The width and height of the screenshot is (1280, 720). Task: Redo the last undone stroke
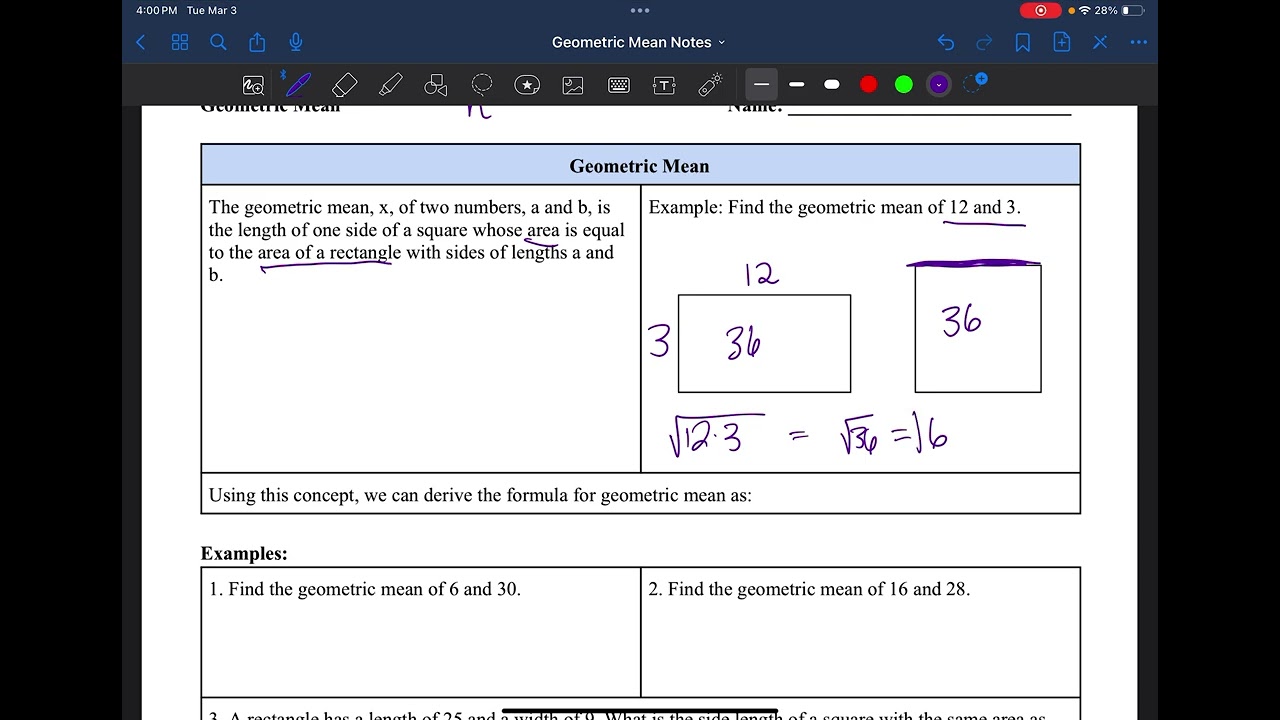pyautogui.click(x=984, y=42)
